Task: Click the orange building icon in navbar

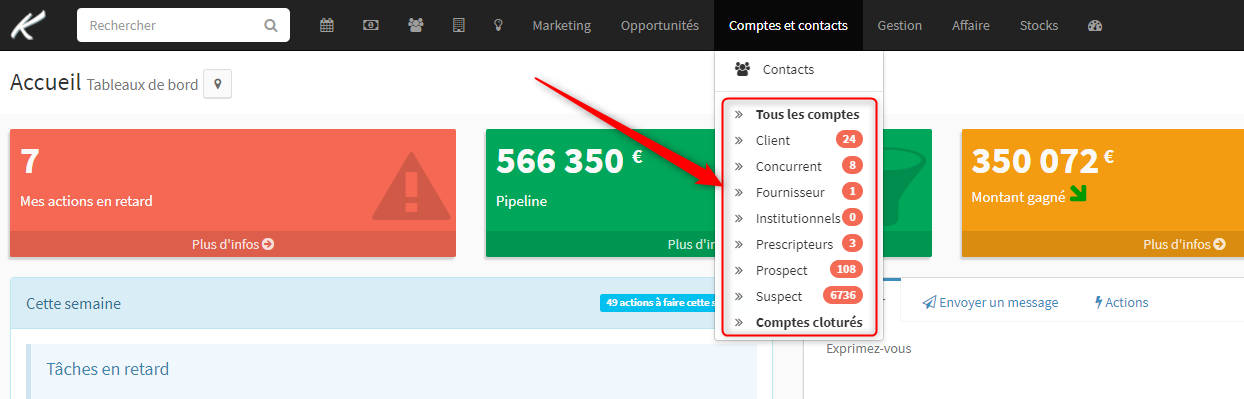Action: [459, 26]
